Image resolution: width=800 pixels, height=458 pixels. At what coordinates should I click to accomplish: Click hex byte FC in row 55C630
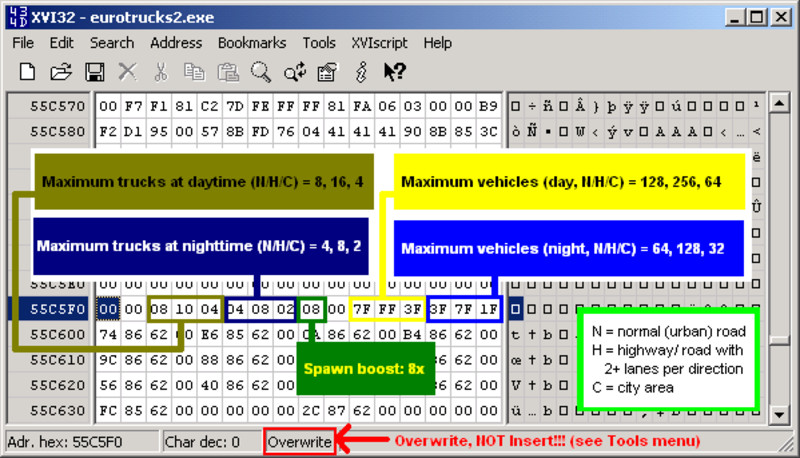coord(108,411)
